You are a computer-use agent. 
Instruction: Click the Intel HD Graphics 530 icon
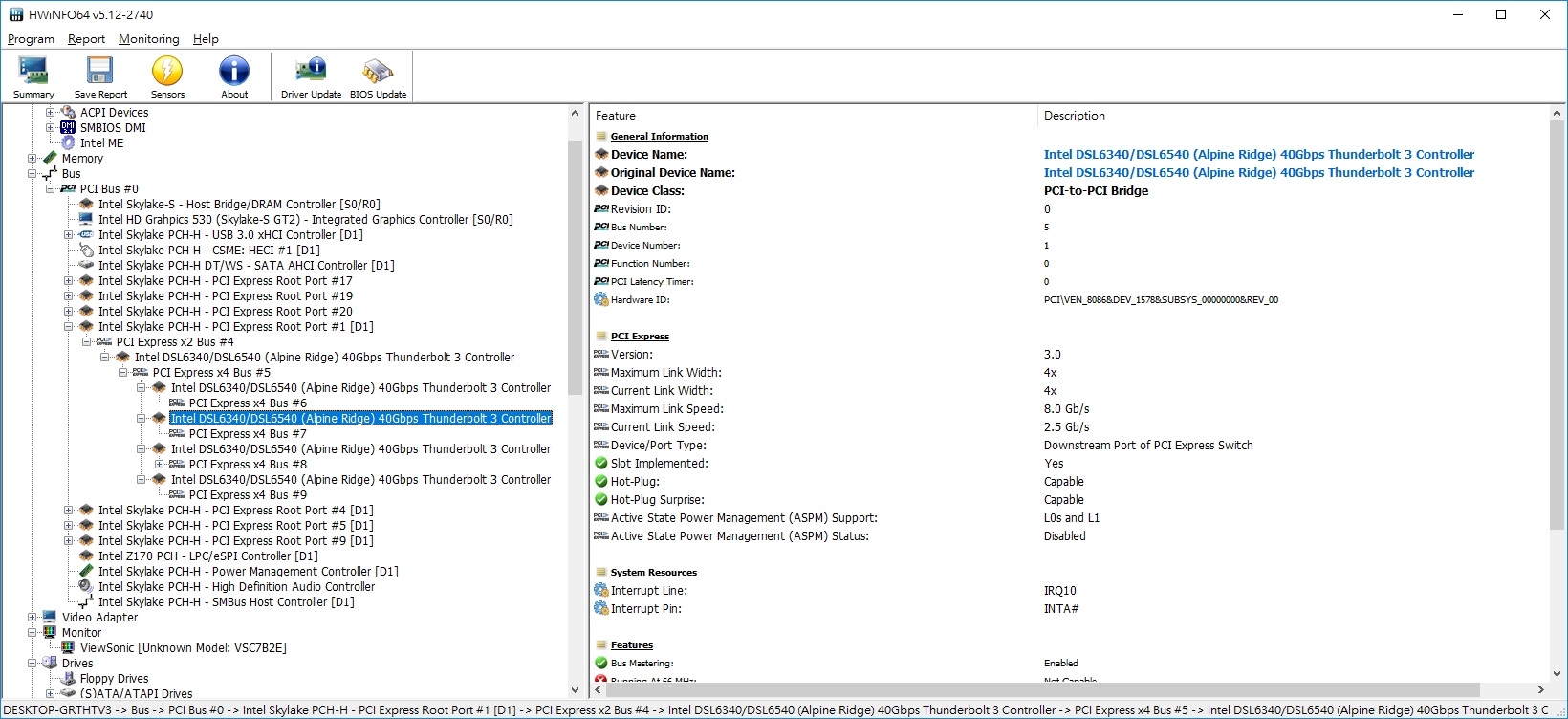[x=86, y=219]
